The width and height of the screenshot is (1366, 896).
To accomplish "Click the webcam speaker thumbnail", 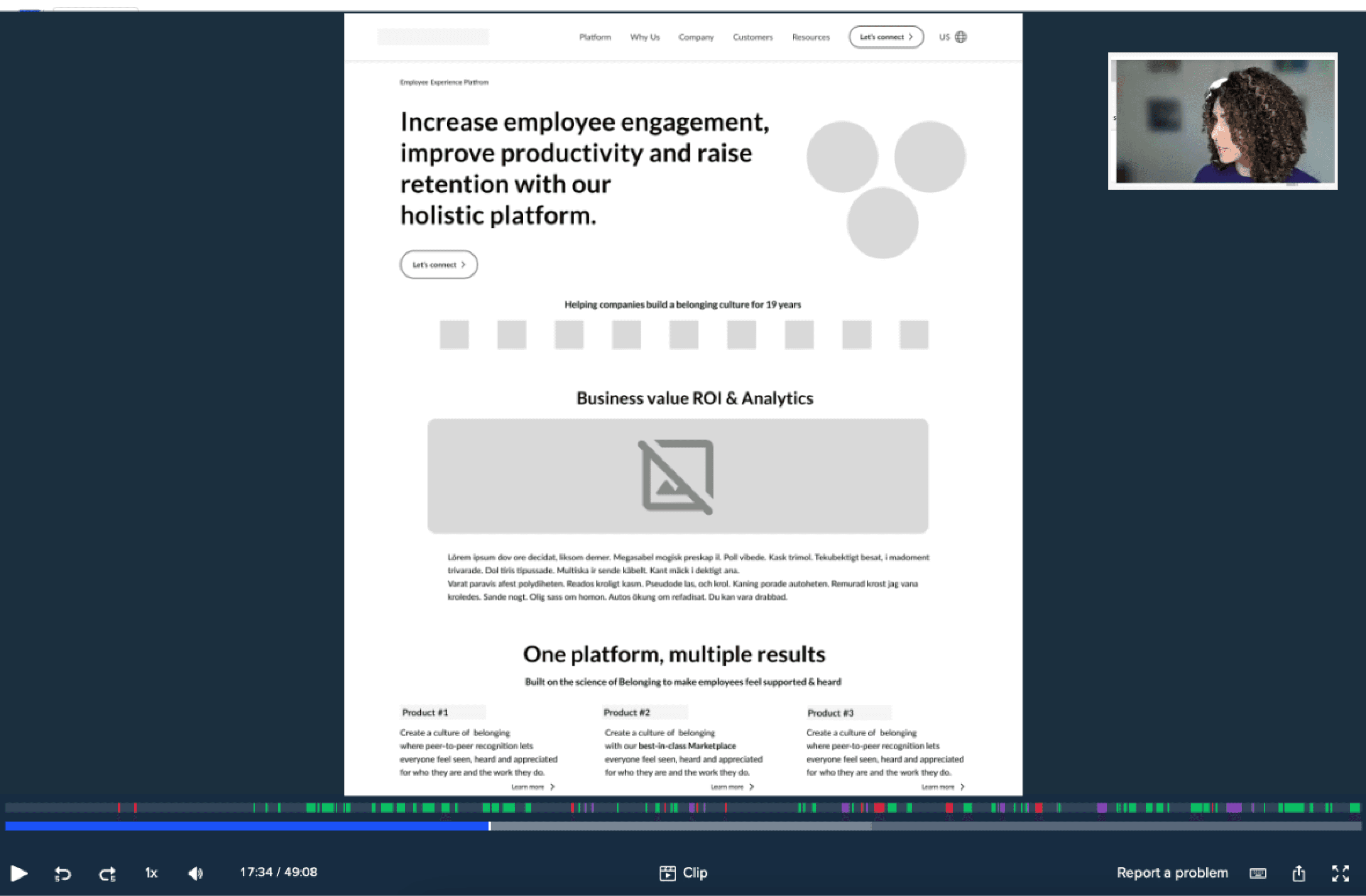I will tap(1222, 121).
